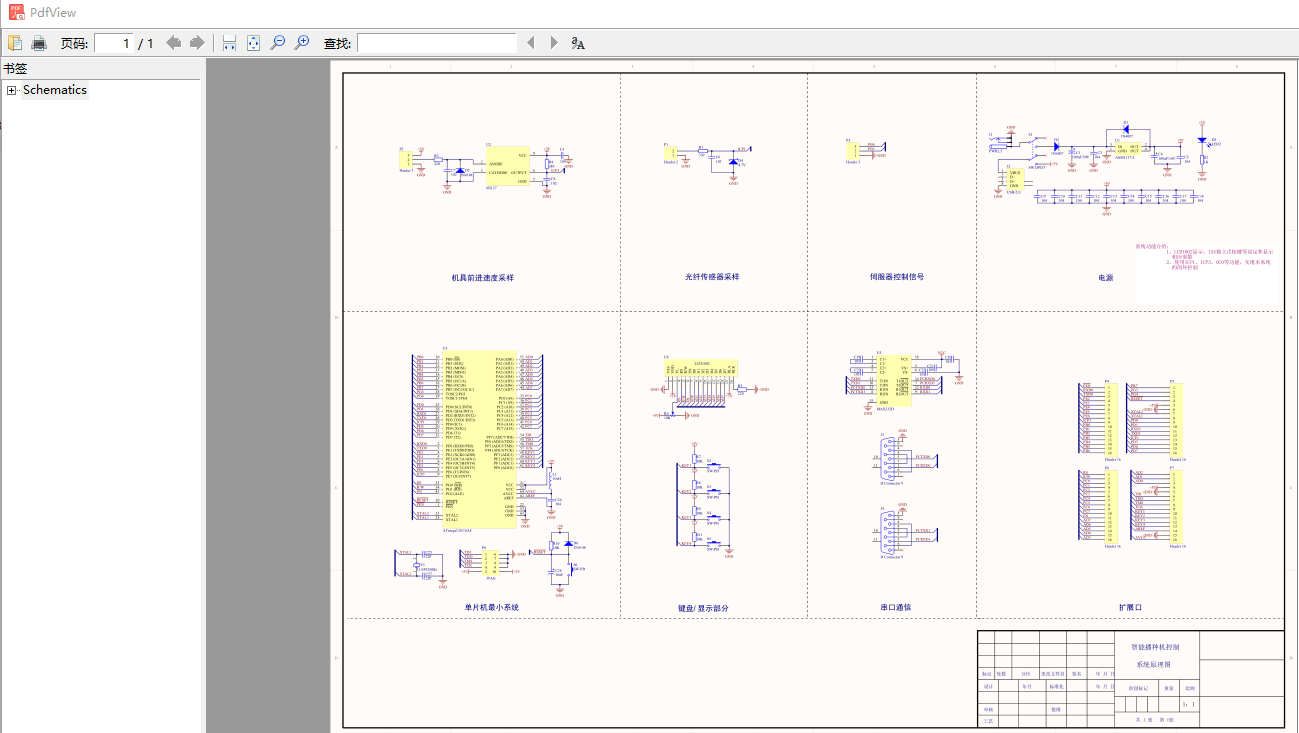Go to the previous page arrow

click(x=174, y=43)
